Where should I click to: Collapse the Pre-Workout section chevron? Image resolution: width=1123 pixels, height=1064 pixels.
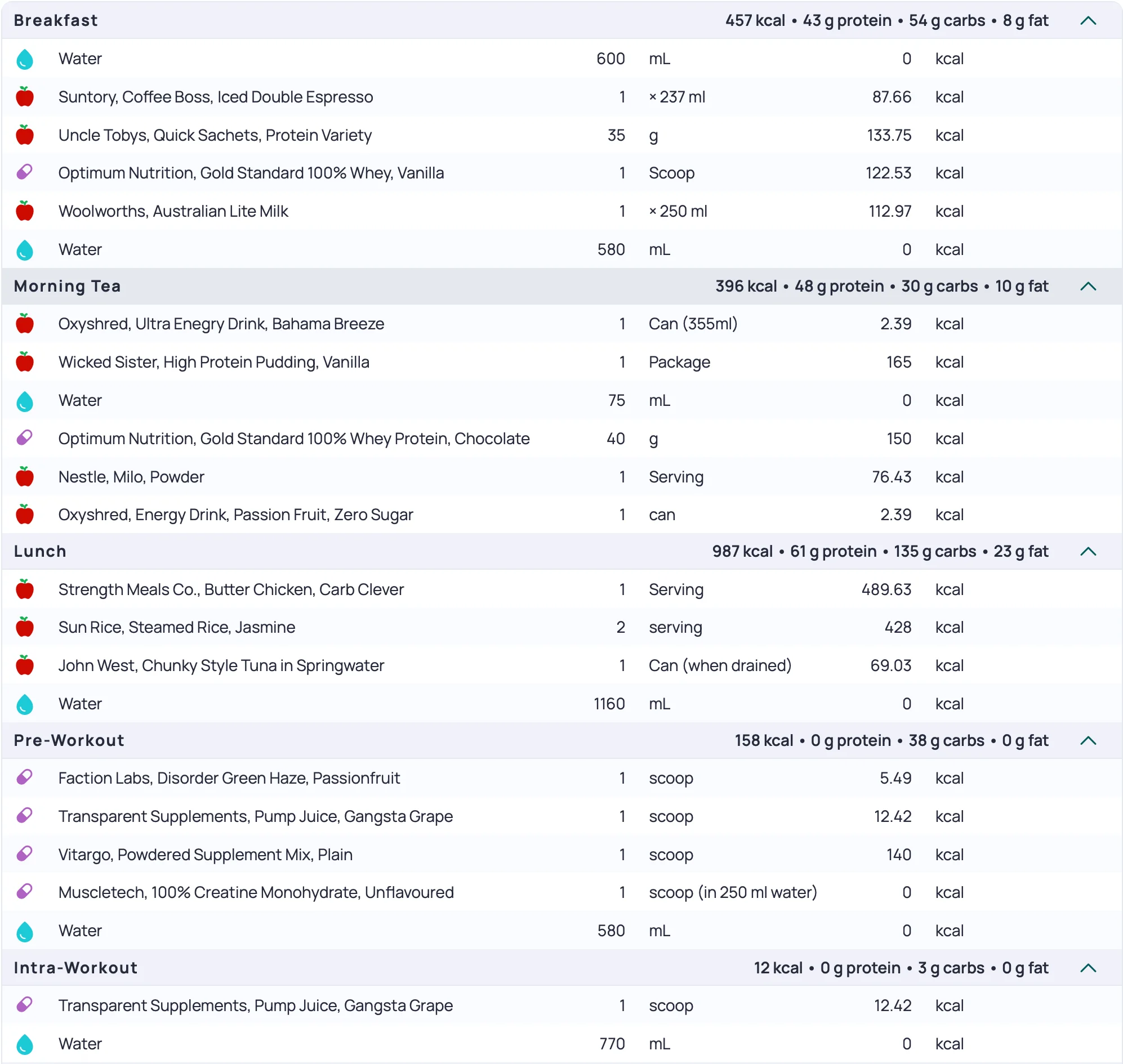tap(1088, 741)
